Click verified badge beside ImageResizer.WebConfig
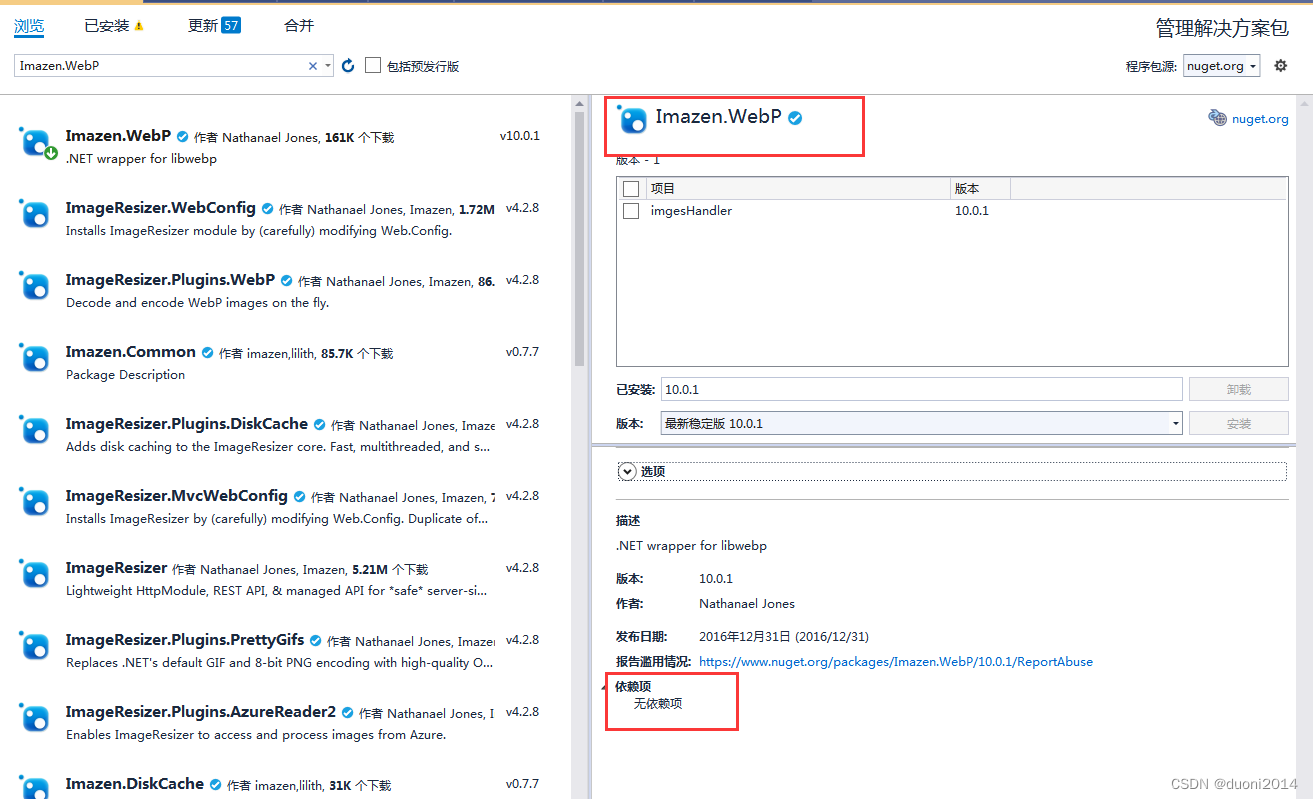This screenshot has width=1313, height=799. click(x=267, y=209)
